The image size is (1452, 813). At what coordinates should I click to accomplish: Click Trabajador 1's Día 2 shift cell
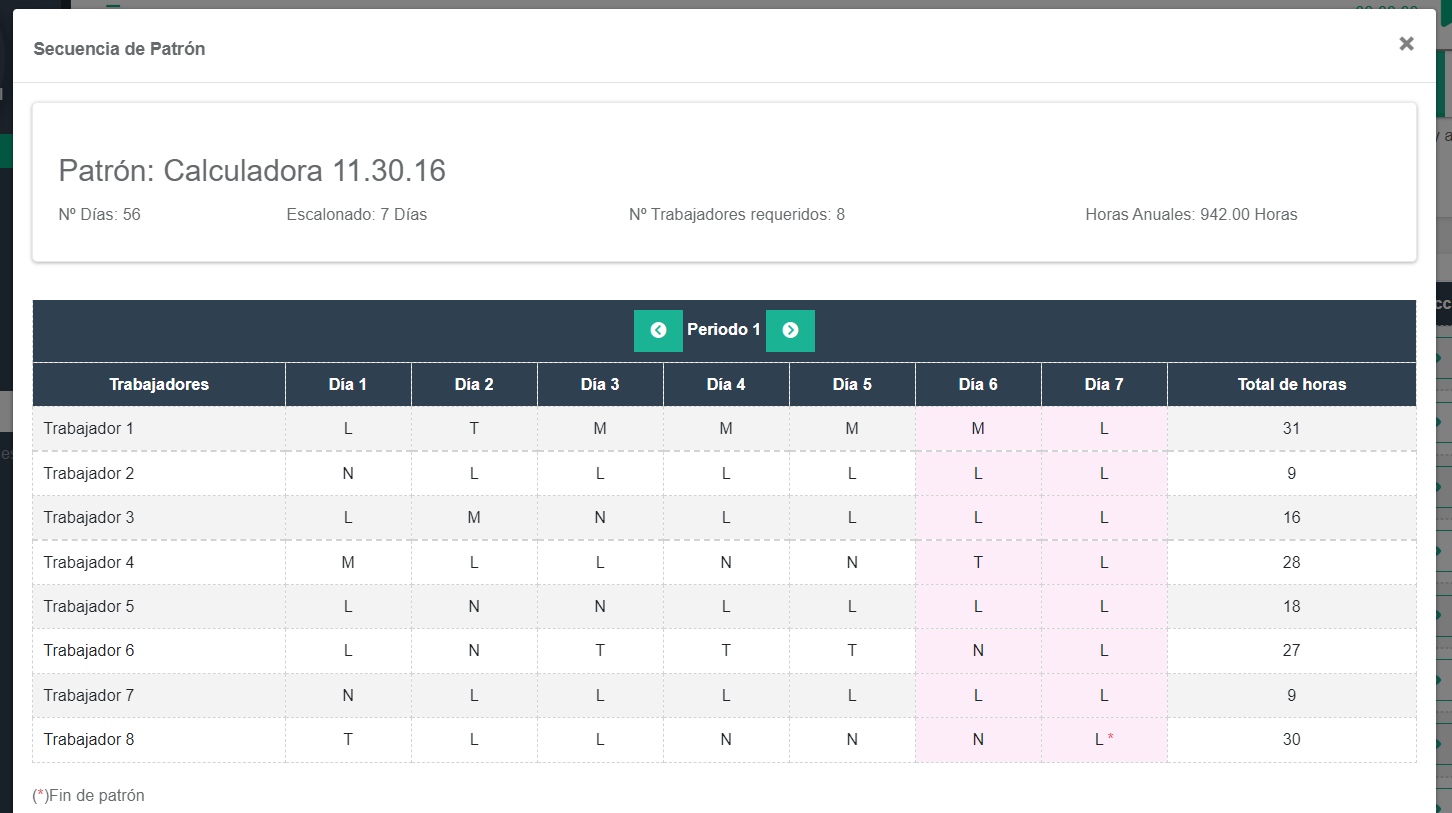(x=474, y=428)
